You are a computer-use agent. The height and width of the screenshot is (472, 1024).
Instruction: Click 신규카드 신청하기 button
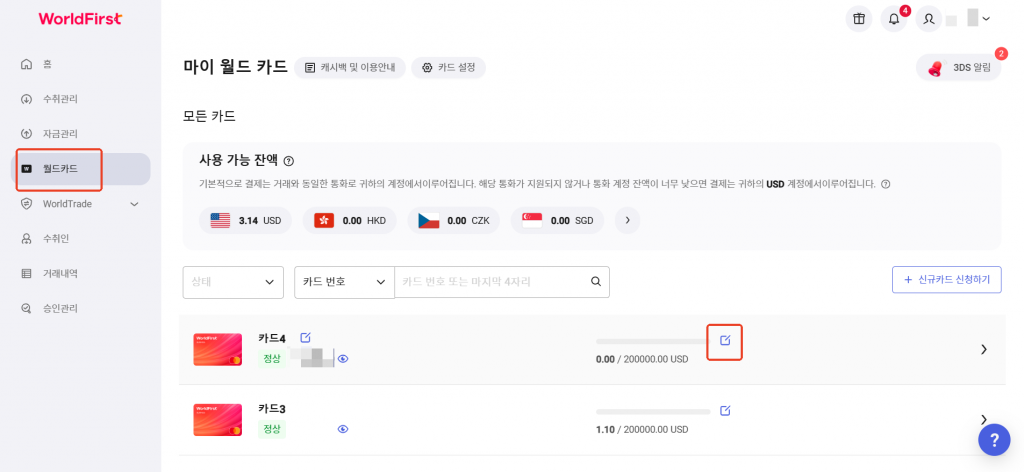point(947,279)
